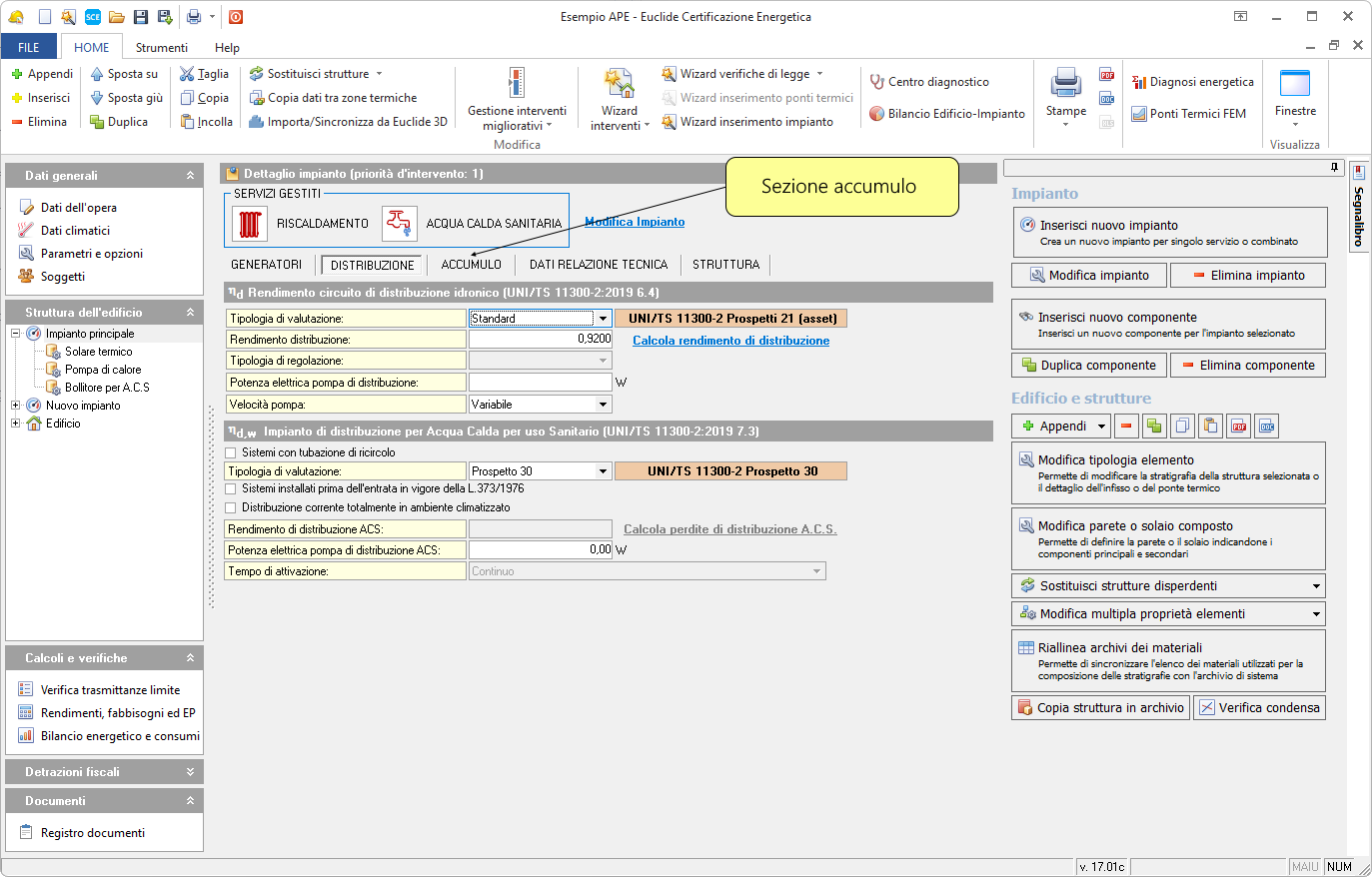Image resolution: width=1372 pixels, height=877 pixels.
Task: Open the Wizard interventi tool
Action: [619, 86]
